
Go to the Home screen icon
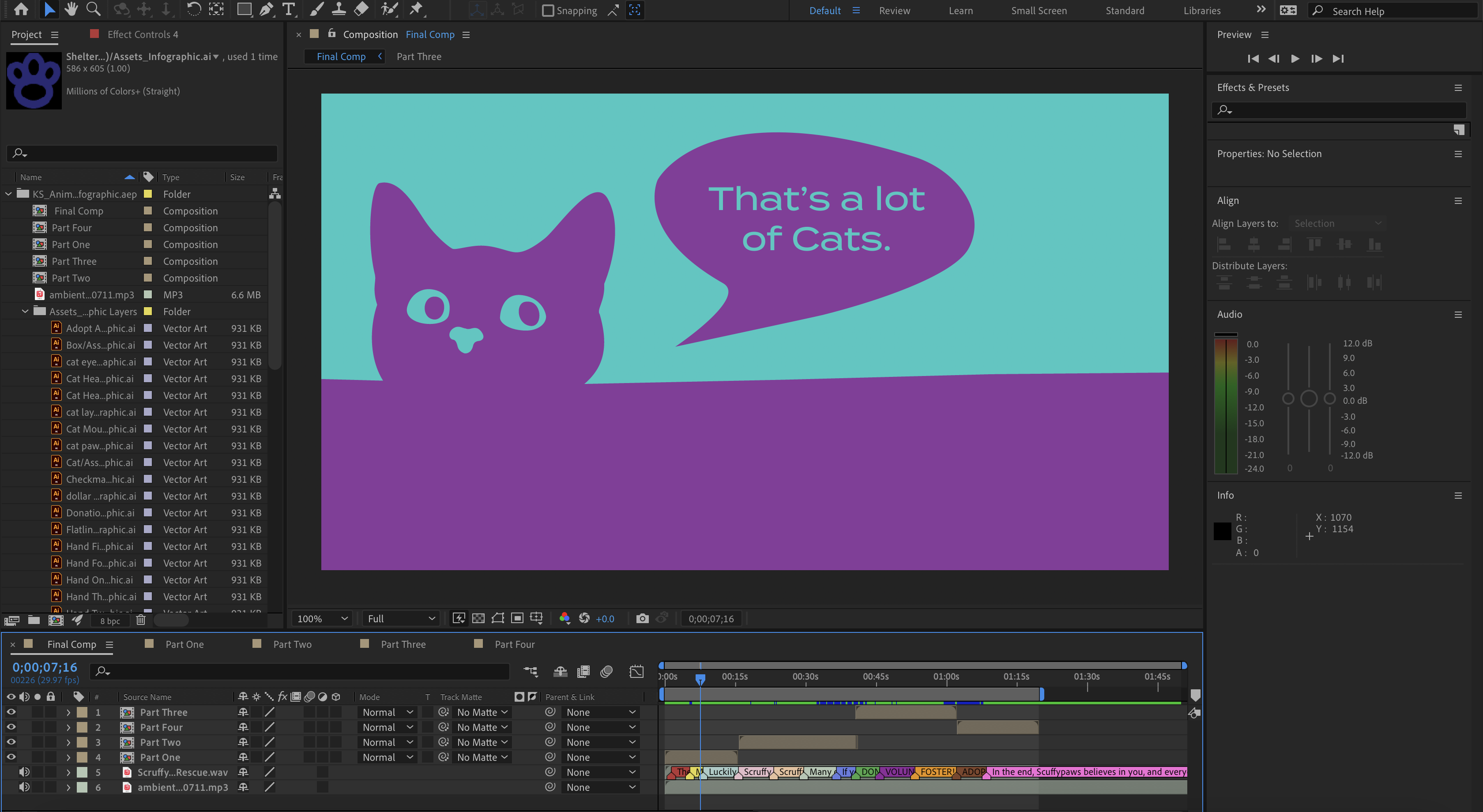coord(21,9)
